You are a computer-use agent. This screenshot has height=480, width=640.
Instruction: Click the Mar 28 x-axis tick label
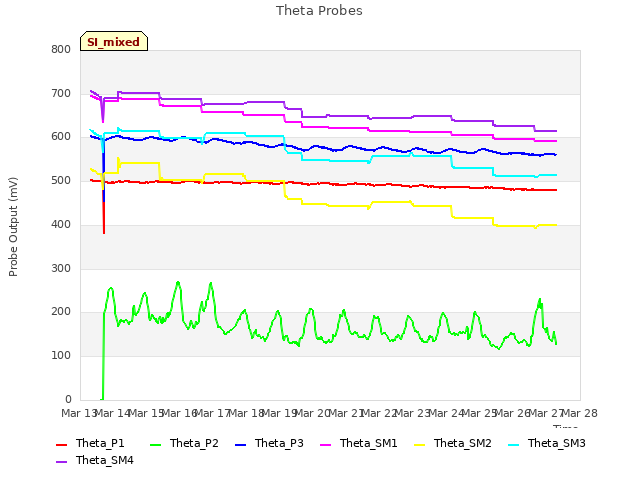(x=580, y=413)
